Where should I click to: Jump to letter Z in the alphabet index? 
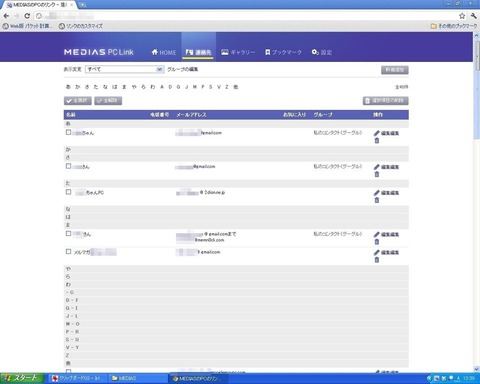pyautogui.click(x=227, y=87)
